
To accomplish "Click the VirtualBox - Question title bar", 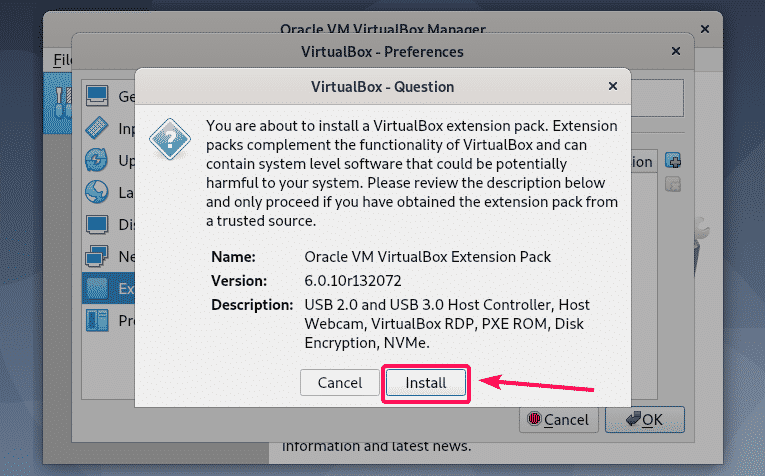I will [x=382, y=86].
